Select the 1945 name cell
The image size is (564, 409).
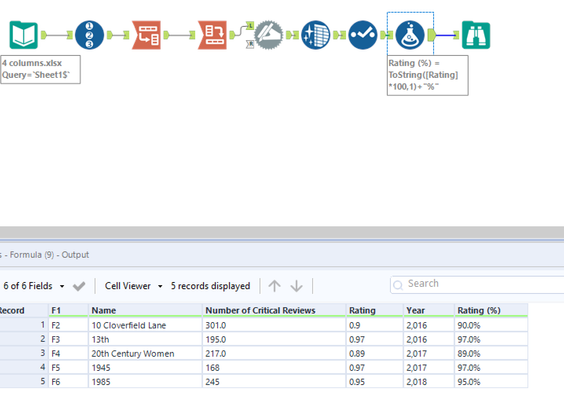145,368
